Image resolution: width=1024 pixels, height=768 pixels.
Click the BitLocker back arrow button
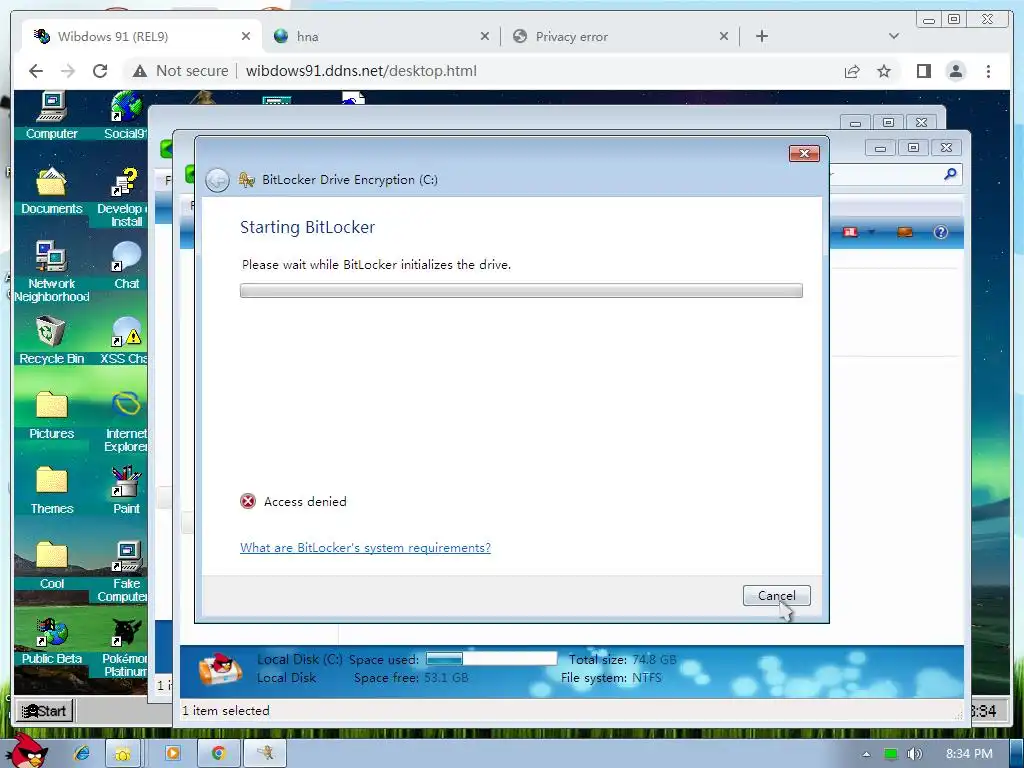[x=217, y=180]
